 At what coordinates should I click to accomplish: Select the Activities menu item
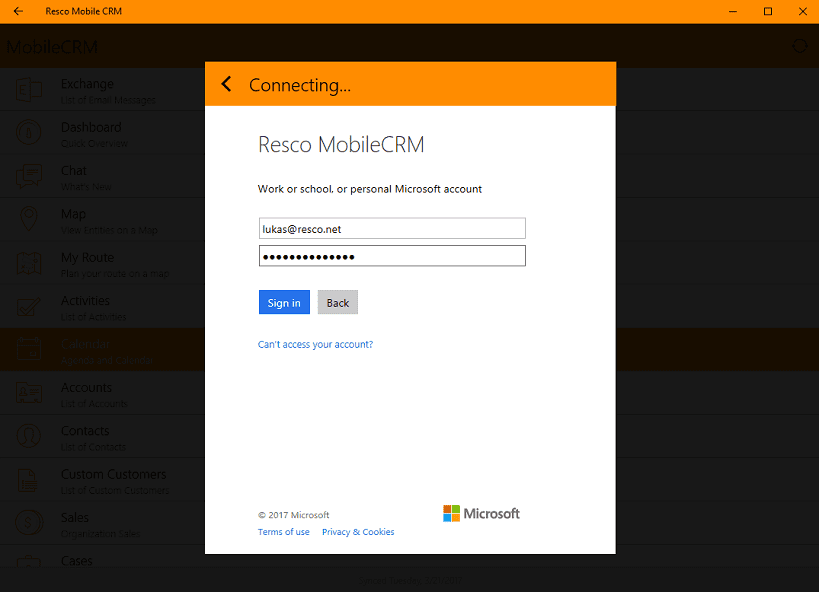[x=102, y=306]
